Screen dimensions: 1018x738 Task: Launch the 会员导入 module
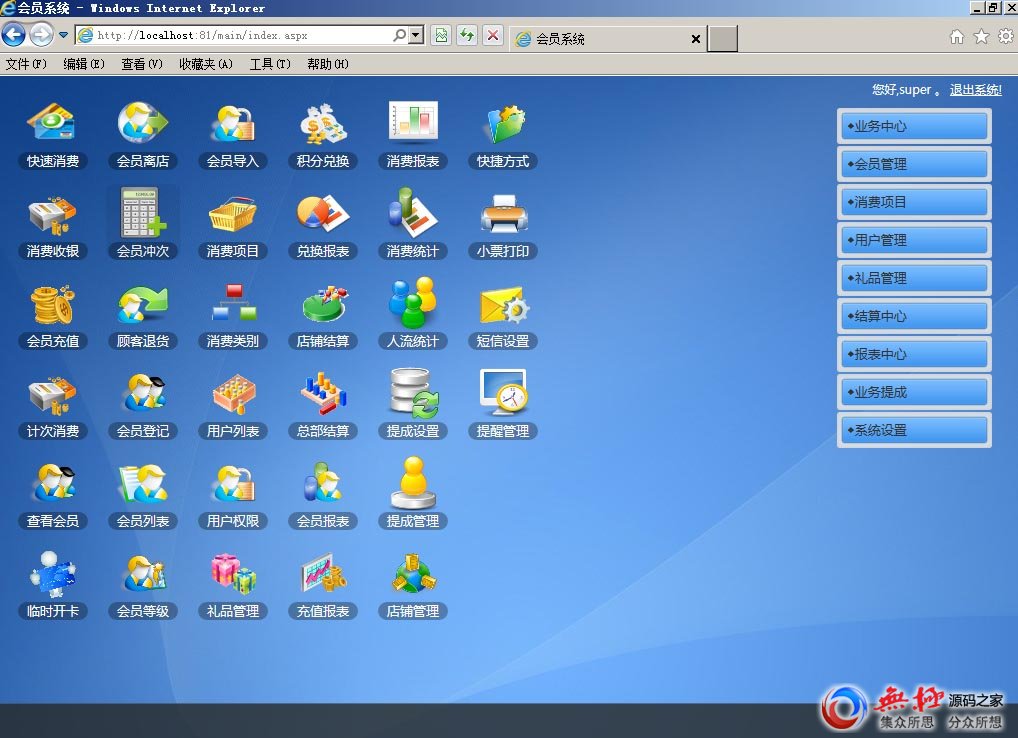pyautogui.click(x=232, y=135)
